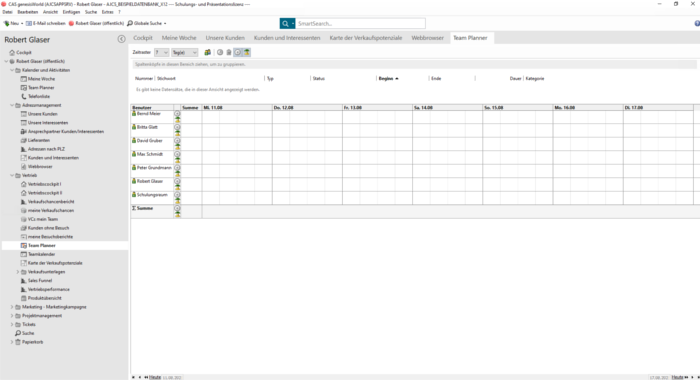Toggle the highlighted clock display button in toolbar
This screenshot has height=380, width=700.
238,52
